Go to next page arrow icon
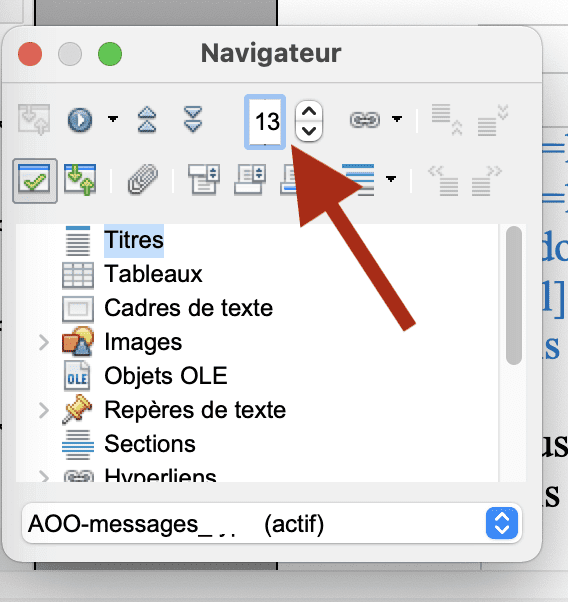 click(x=193, y=120)
